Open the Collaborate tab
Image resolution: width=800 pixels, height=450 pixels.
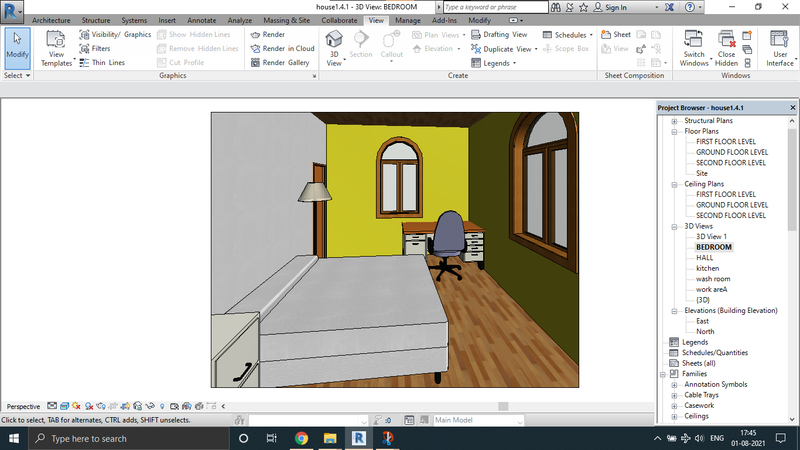[x=339, y=20]
